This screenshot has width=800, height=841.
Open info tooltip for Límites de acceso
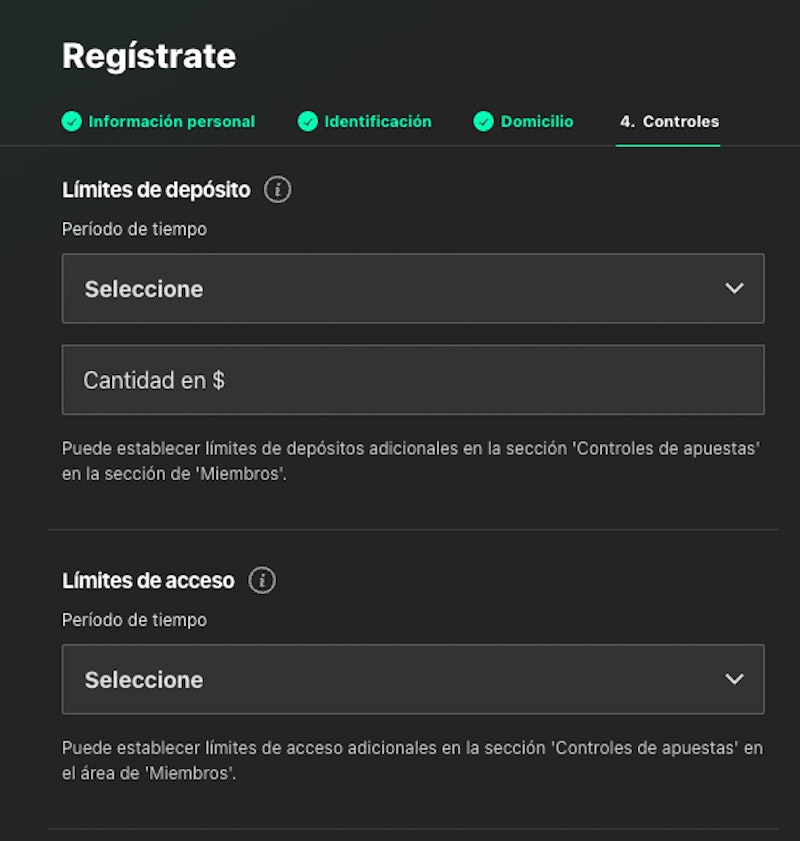[262, 580]
